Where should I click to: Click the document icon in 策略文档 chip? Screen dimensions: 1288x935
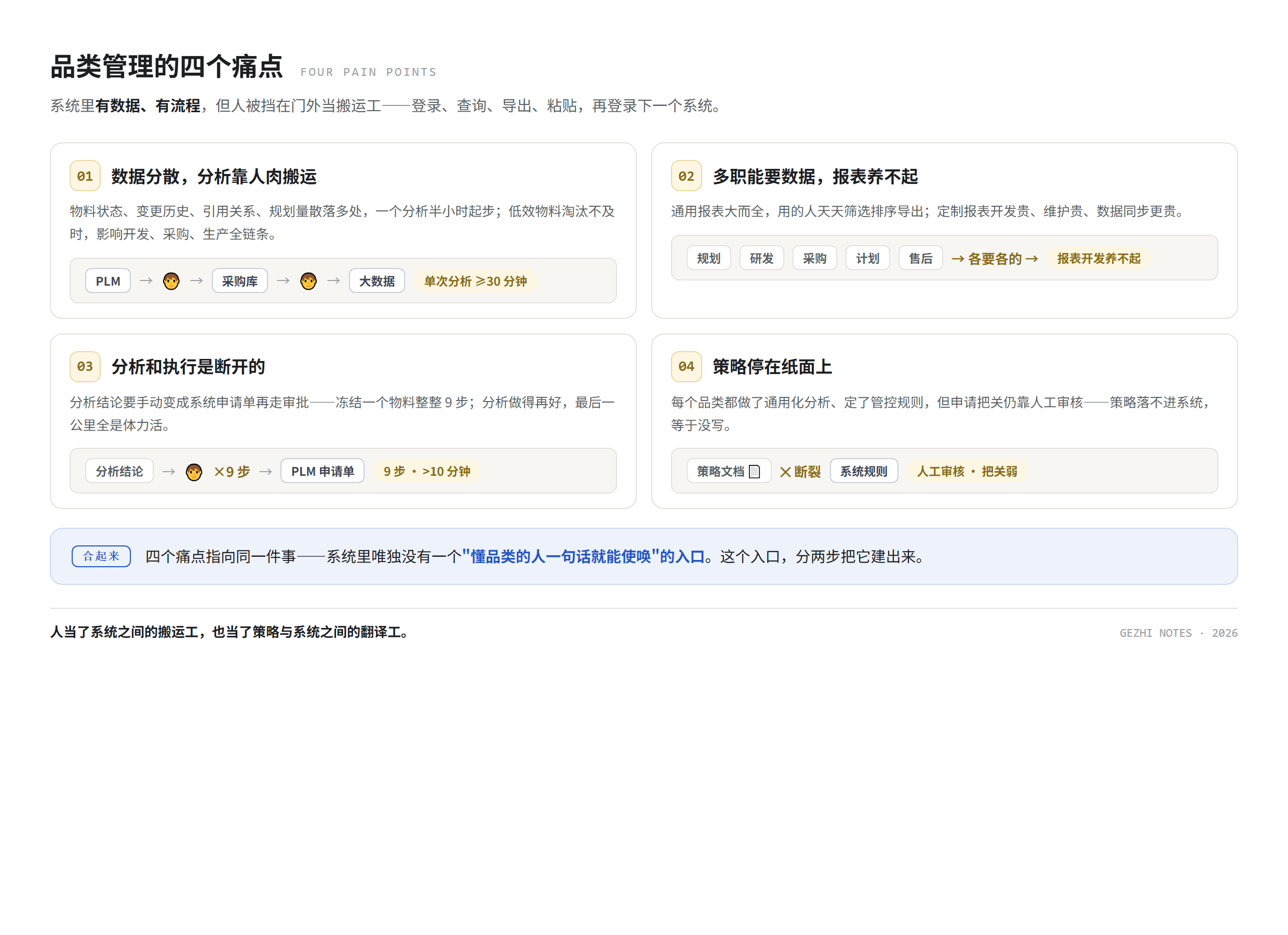click(x=755, y=472)
